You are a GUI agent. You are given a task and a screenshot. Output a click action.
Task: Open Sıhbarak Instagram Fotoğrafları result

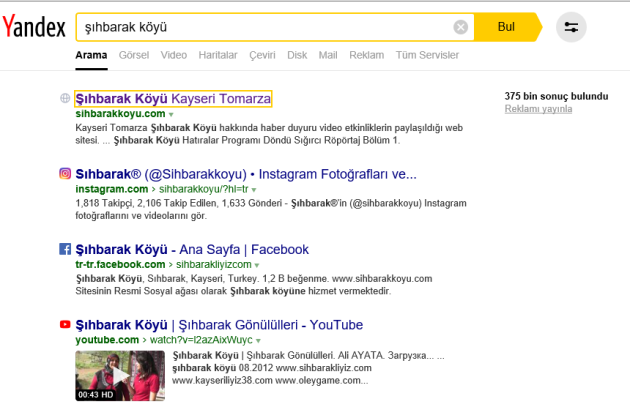tap(246, 174)
